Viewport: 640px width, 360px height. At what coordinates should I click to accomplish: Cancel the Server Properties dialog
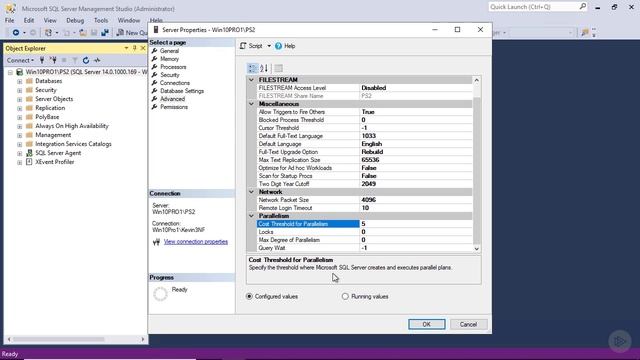pyautogui.click(x=468, y=324)
